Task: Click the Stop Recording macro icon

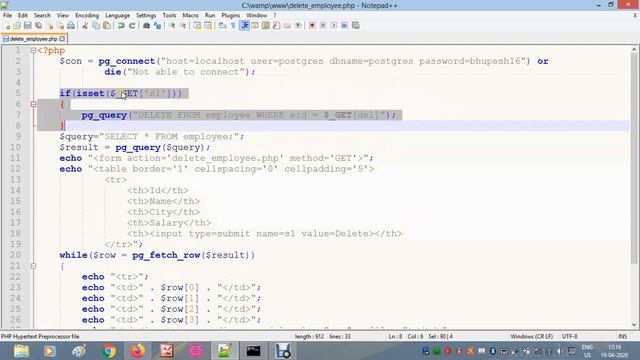Action: coord(323,26)
